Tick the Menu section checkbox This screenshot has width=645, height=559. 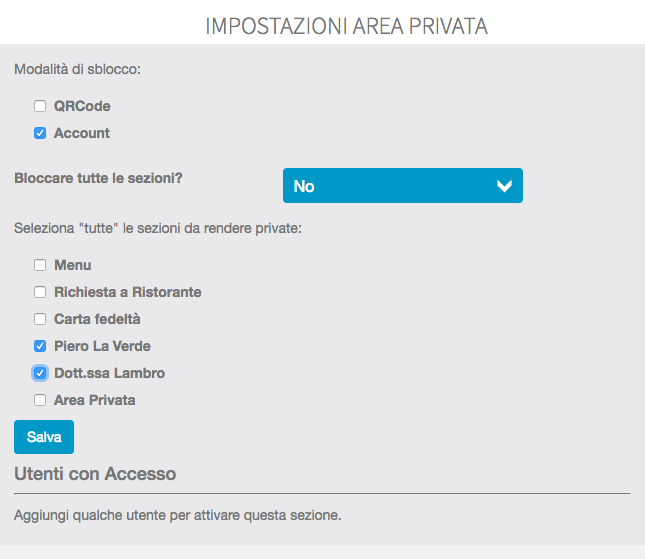(40, 265)
